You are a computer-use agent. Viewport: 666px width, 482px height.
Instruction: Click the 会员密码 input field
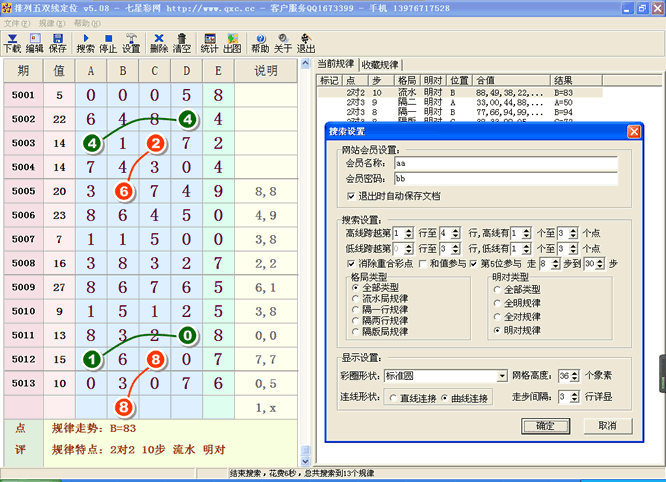[505, 179]
